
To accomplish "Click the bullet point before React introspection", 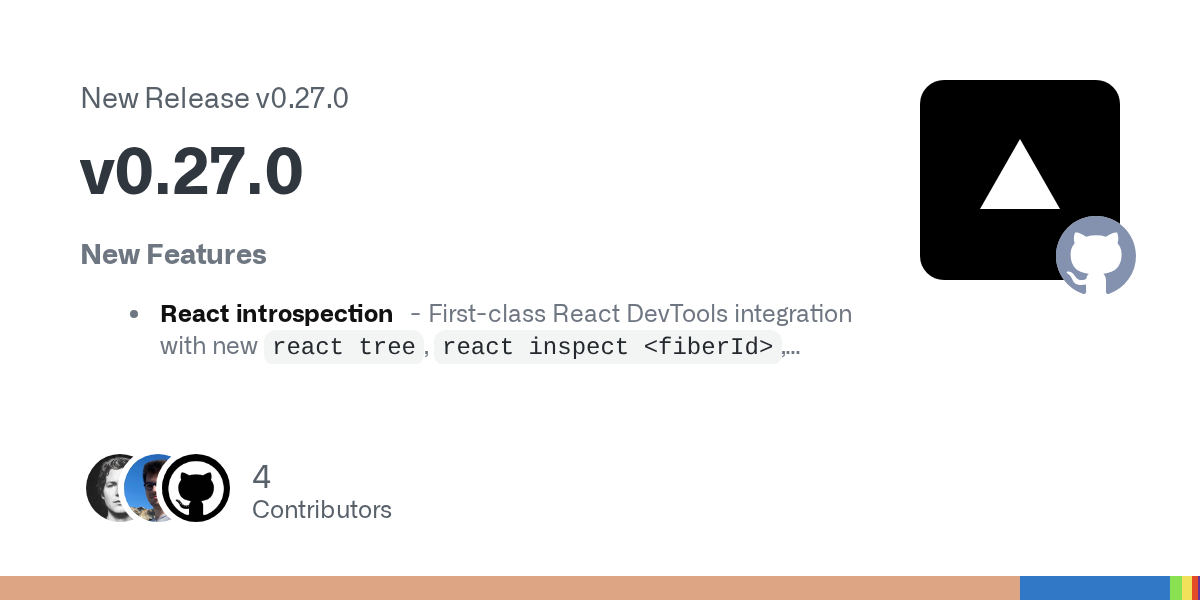I will [x=134, y=314].
